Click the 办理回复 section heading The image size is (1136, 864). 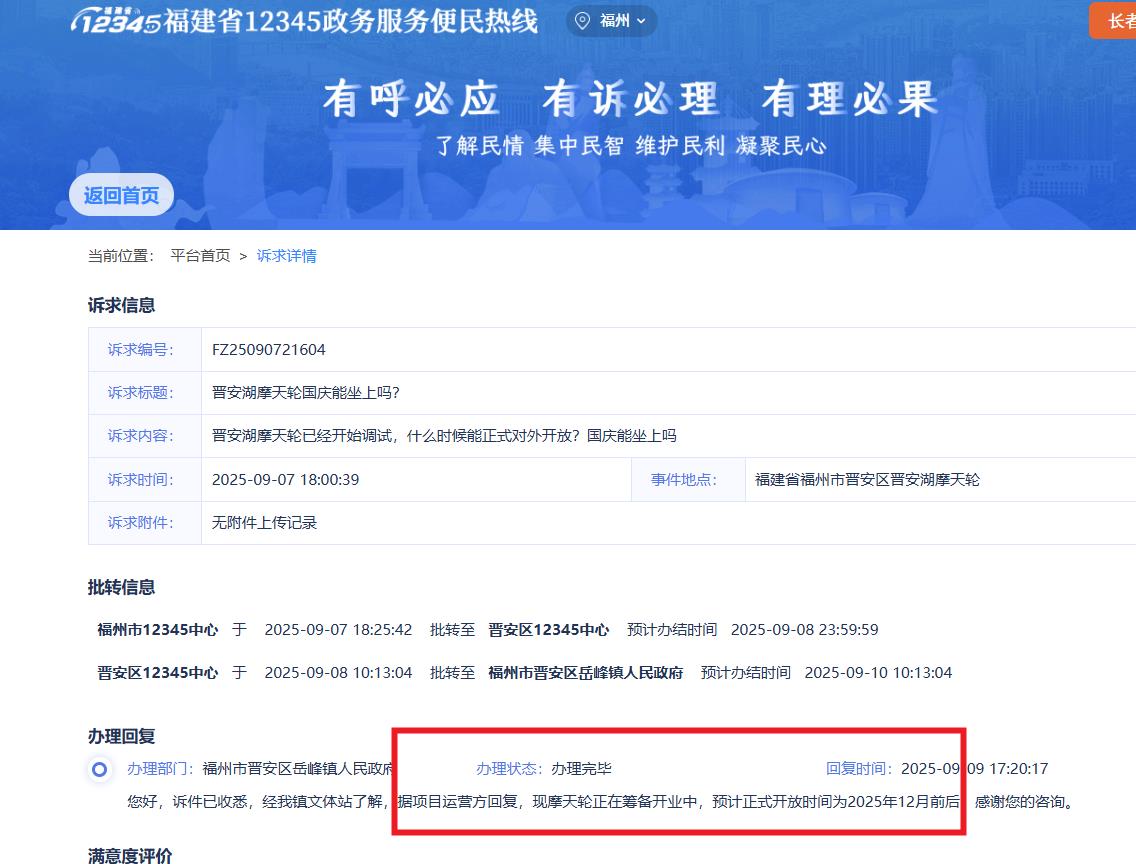[121, 736]
